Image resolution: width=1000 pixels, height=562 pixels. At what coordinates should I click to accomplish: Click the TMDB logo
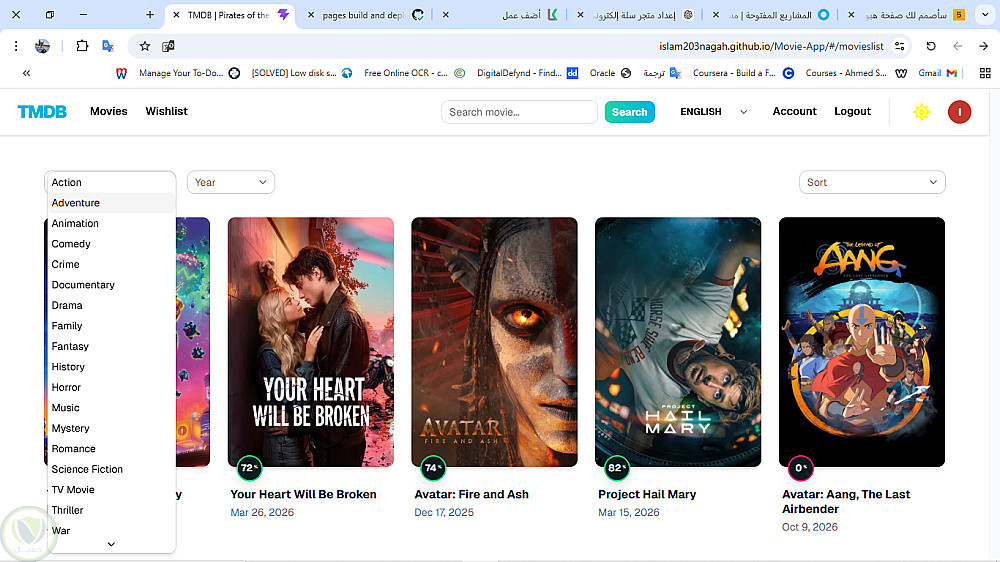pyautogui.click(x=42, y=112)
